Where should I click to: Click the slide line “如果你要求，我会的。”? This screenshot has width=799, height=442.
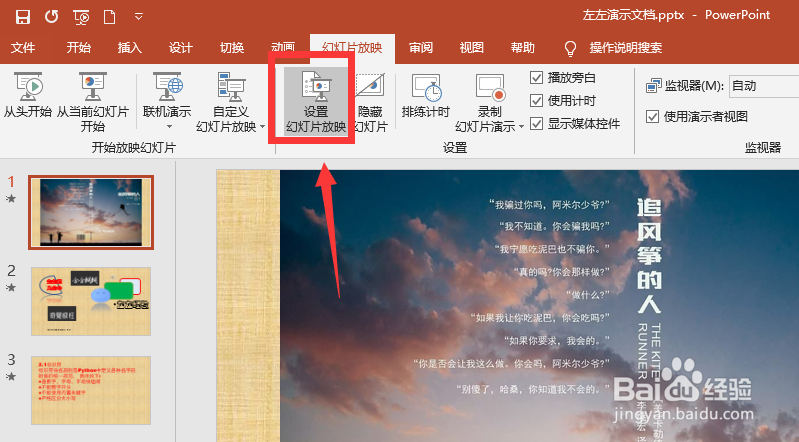557,340
